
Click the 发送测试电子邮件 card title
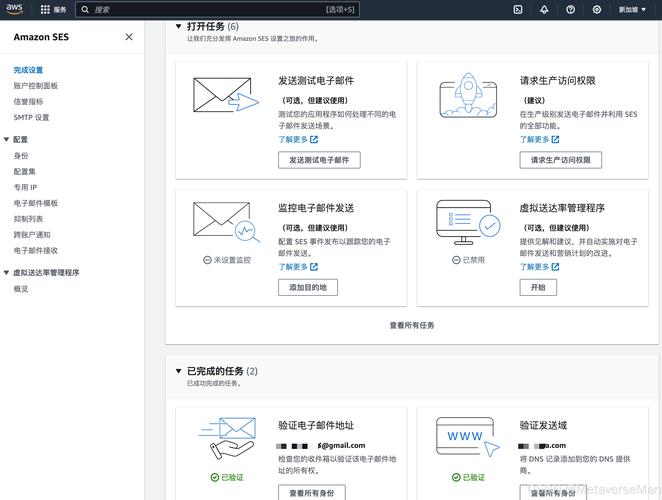[x=316, y=80]
